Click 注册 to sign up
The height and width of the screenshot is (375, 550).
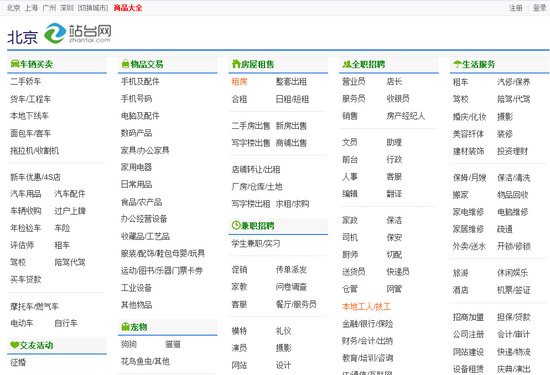pyautogui.click(x=516, y=8)
